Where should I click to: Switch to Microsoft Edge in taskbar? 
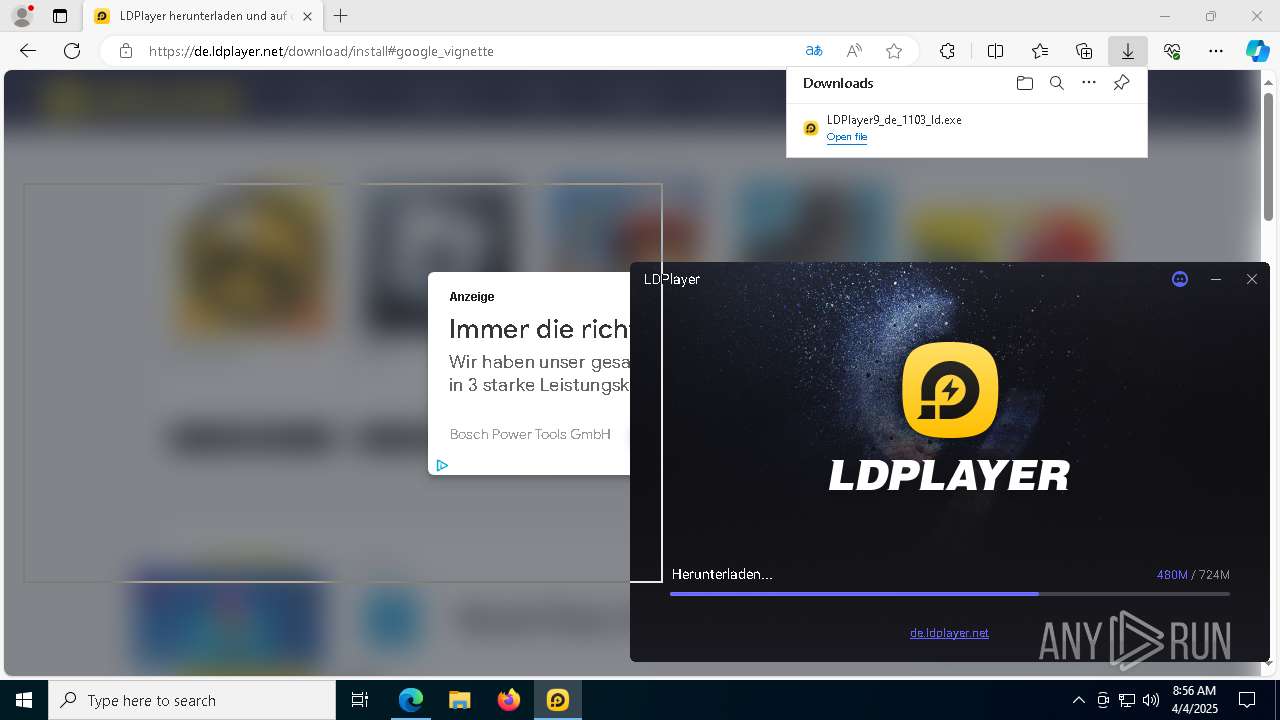coord(411,700)
